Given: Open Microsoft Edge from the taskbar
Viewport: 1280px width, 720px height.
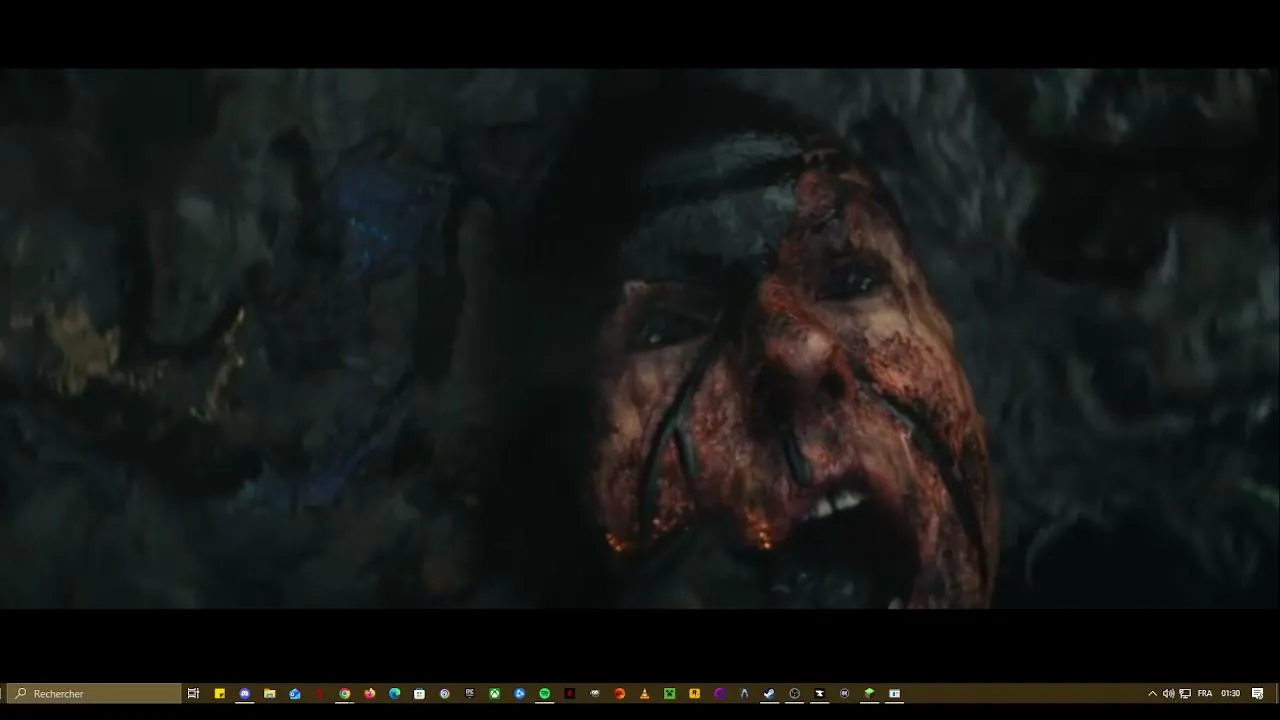Looking at the screenshot, I should point(394,693).
